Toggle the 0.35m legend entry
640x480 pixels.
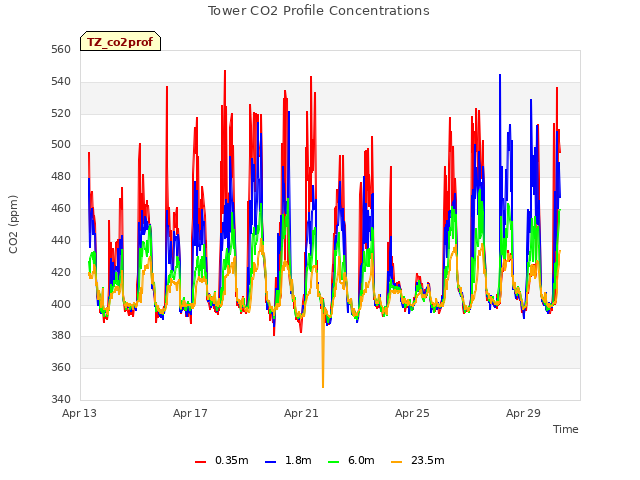tap(222, 460)
